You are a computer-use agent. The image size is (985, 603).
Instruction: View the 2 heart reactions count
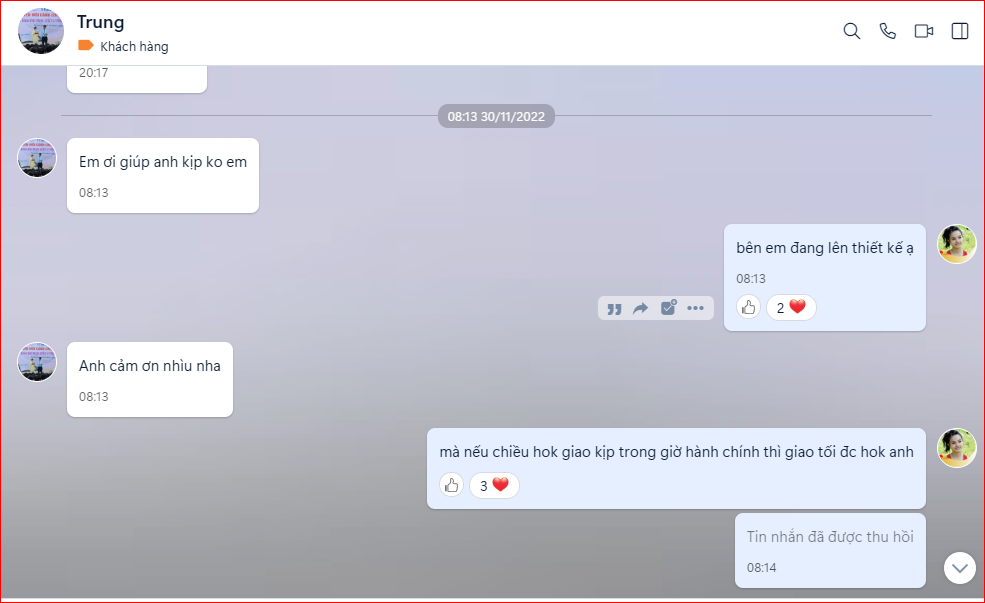[x=791, y=308]
